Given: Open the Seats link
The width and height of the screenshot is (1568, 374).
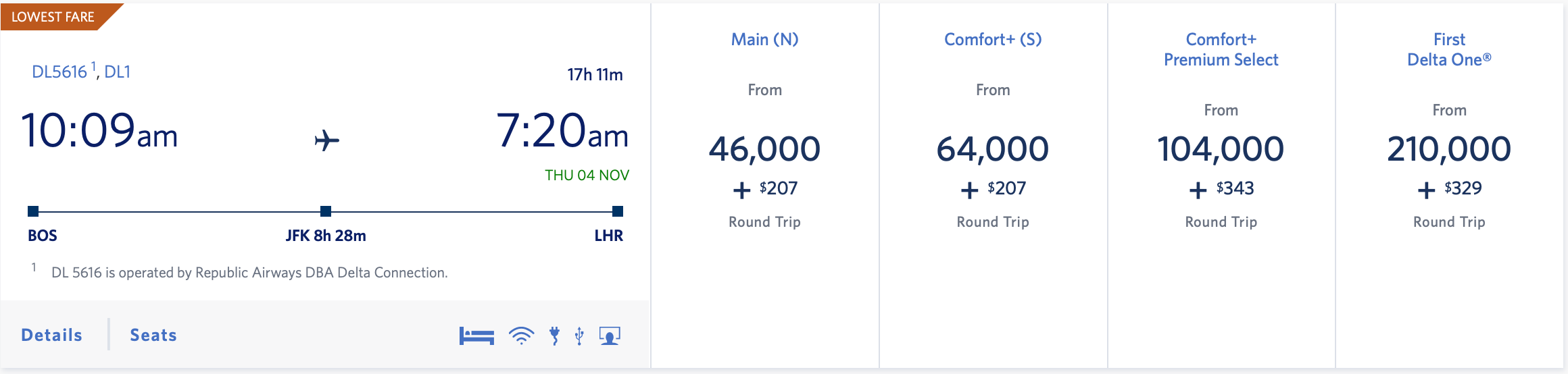Looking at the screenshot, I should click(x=153, y=336).
